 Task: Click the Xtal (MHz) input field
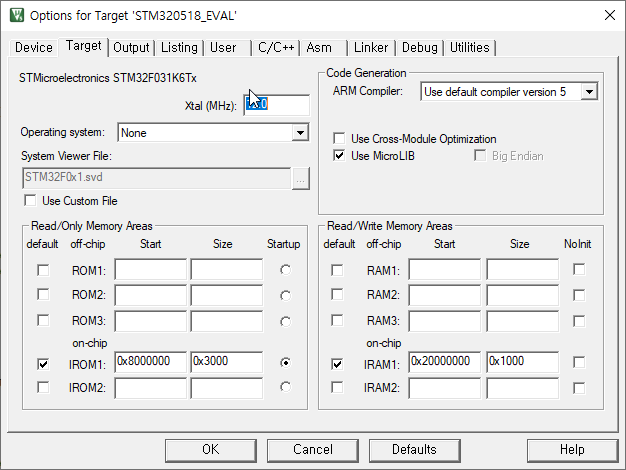click(x=276, y=105)
